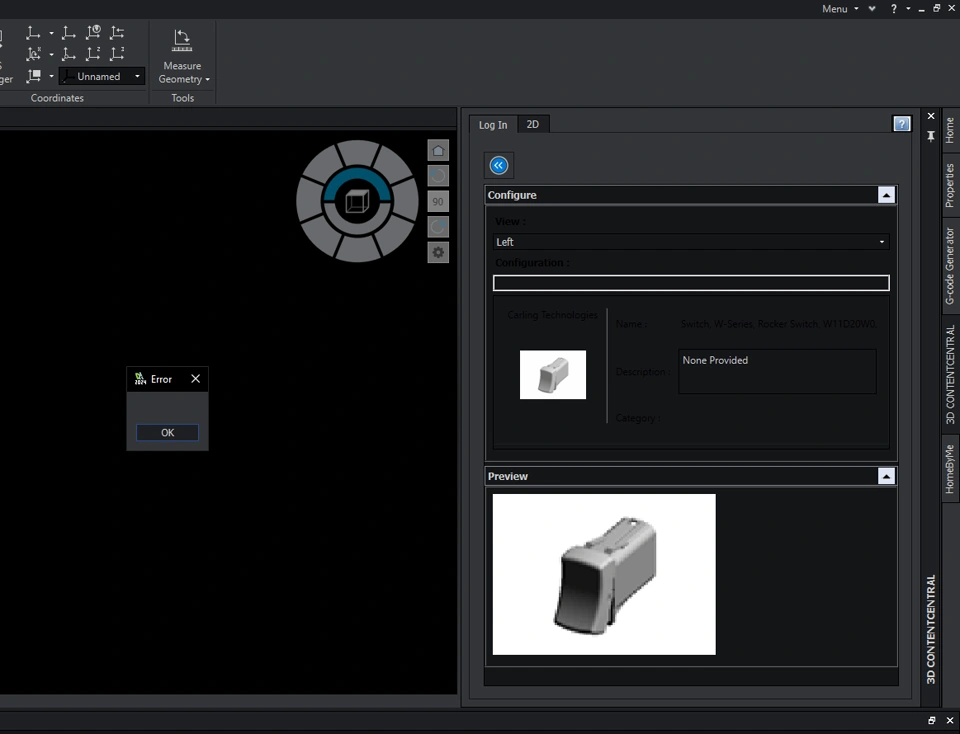Open dropdown arrow beside top-row coordinate system icon
This screenshot has height=734, width=960.
pos(51,33)
